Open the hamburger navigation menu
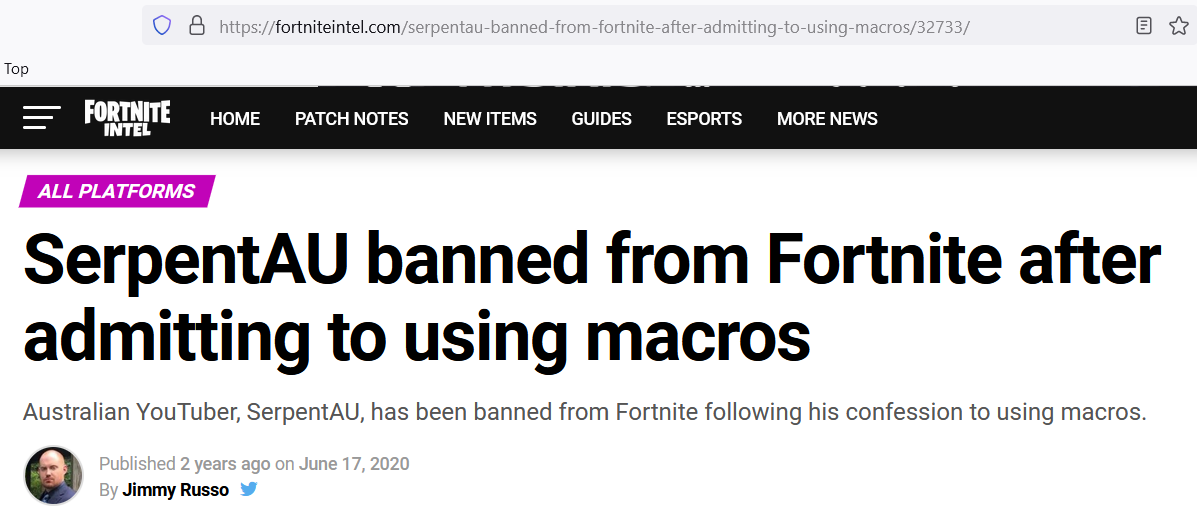Screen dimensions: 1197x532 point(41,118)
